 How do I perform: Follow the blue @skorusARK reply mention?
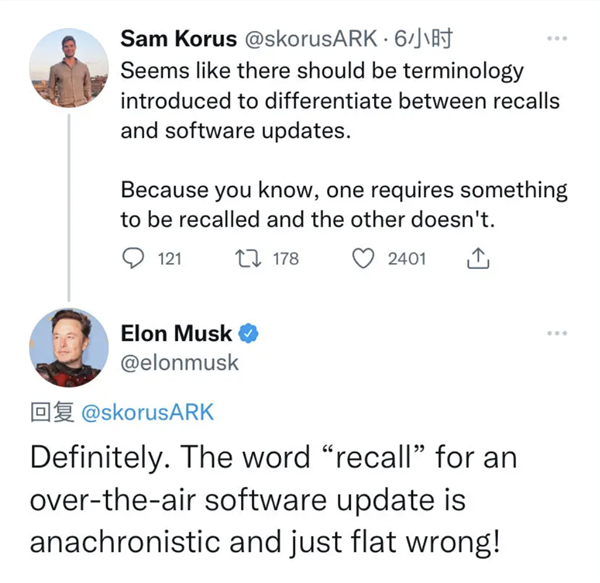pyautogui.click(x=148, y=412)
